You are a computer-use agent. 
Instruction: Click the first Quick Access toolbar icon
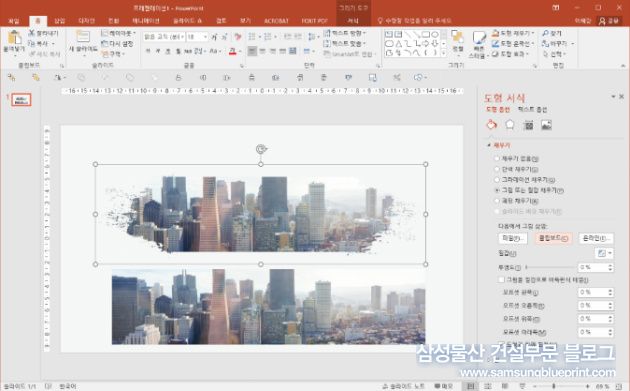pyautogui.click(x=11, y=78)
